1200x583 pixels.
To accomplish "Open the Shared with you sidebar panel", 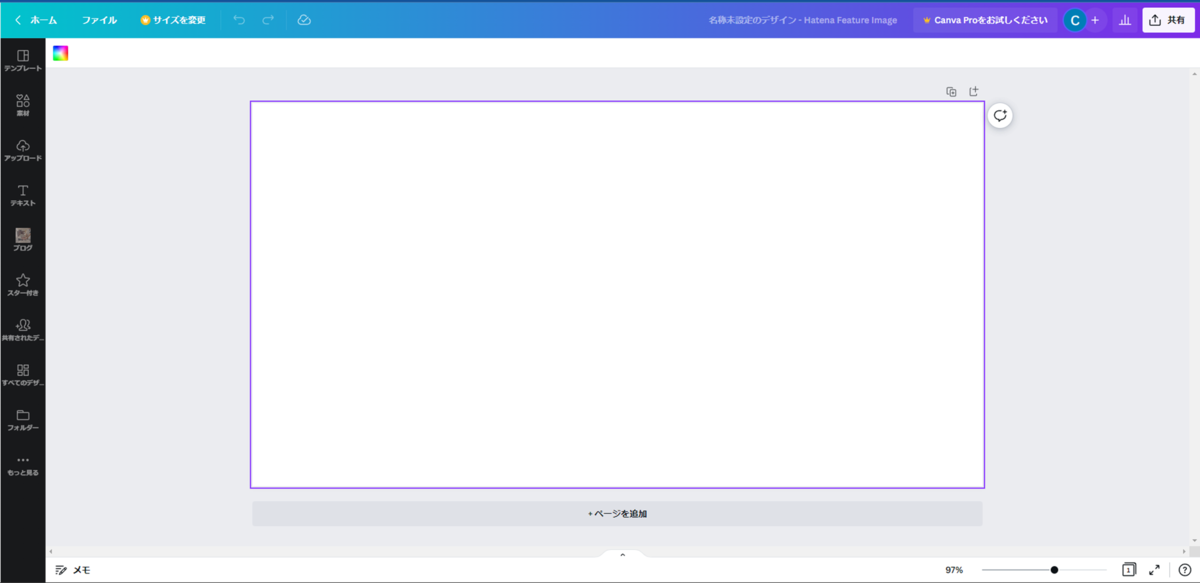I will coord(23,330).
